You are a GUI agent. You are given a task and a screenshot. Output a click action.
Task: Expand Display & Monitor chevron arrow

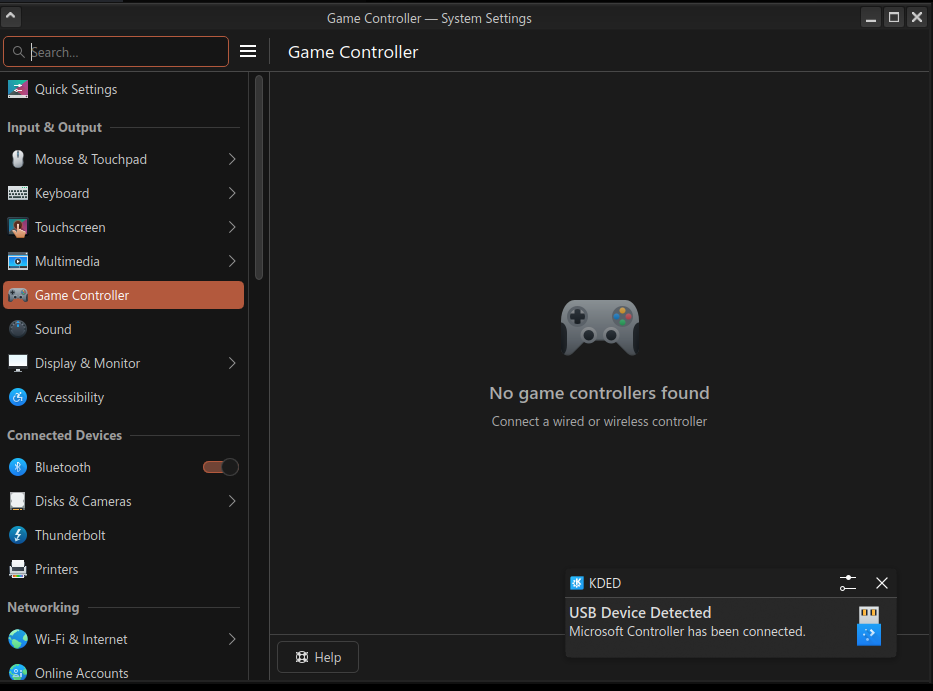(232, 363)
